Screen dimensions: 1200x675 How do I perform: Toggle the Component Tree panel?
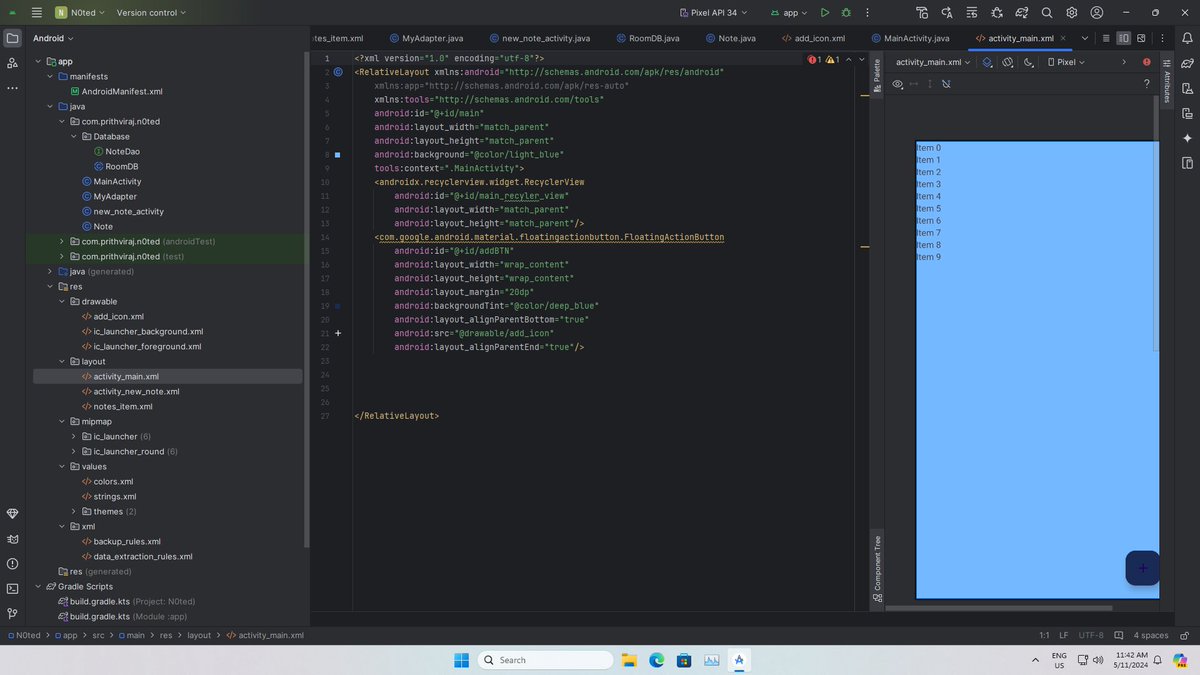[x=877, y=569]
